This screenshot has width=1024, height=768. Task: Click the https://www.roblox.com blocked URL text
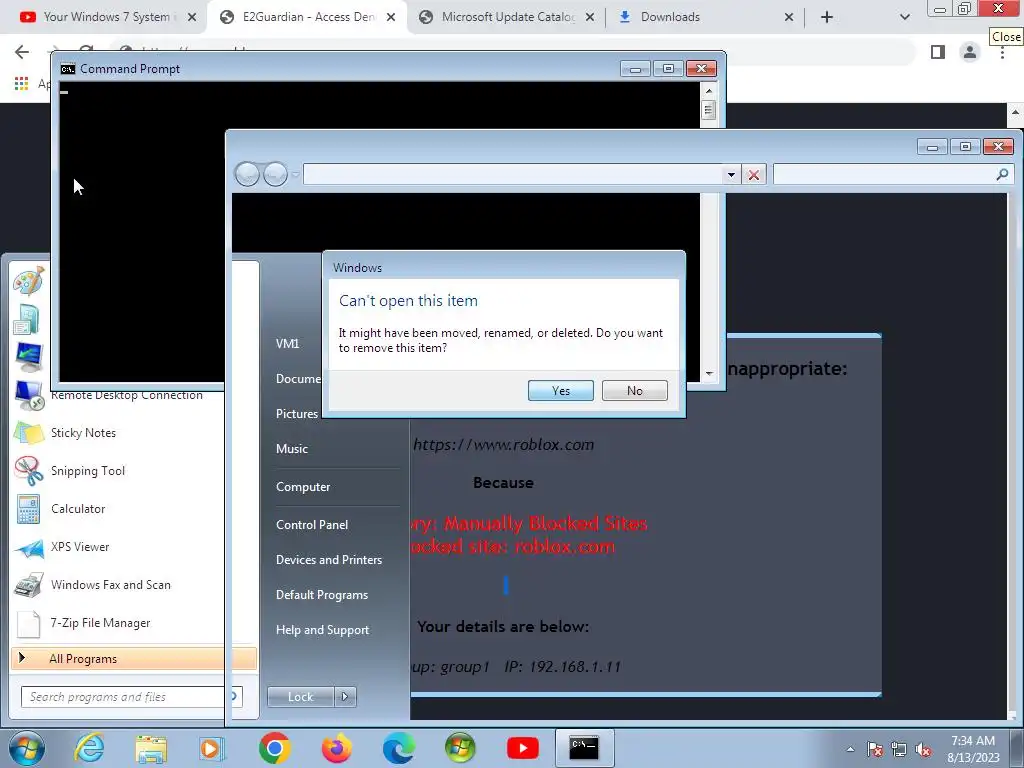[504, 445]
